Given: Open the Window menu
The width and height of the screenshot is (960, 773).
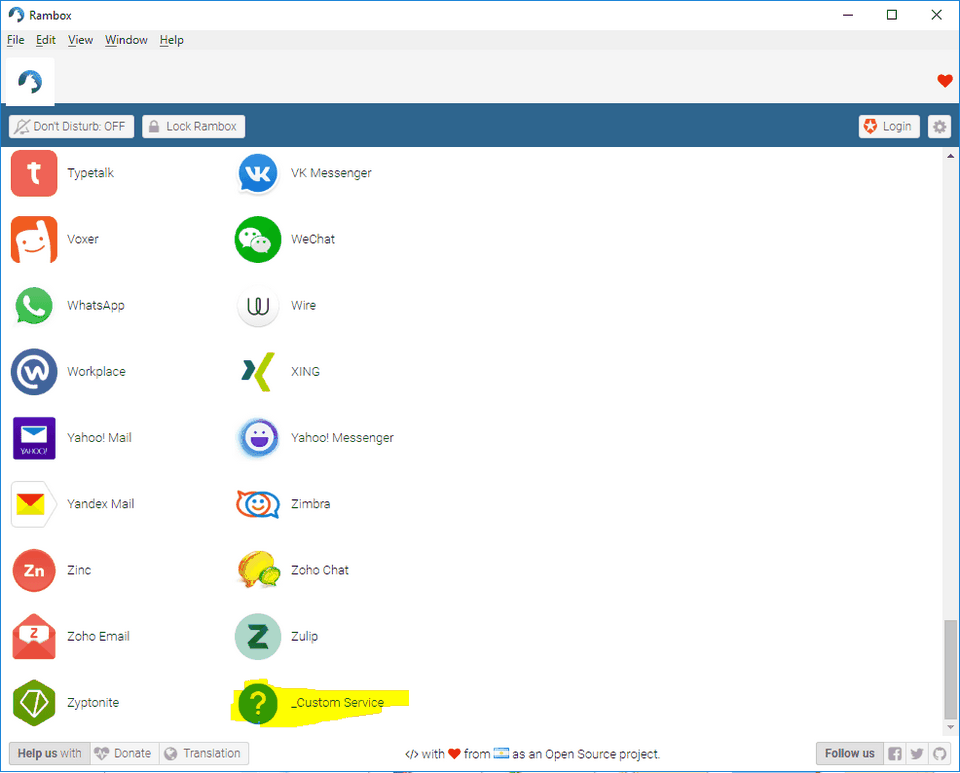Looking at the screenshot, I should 126,40.
